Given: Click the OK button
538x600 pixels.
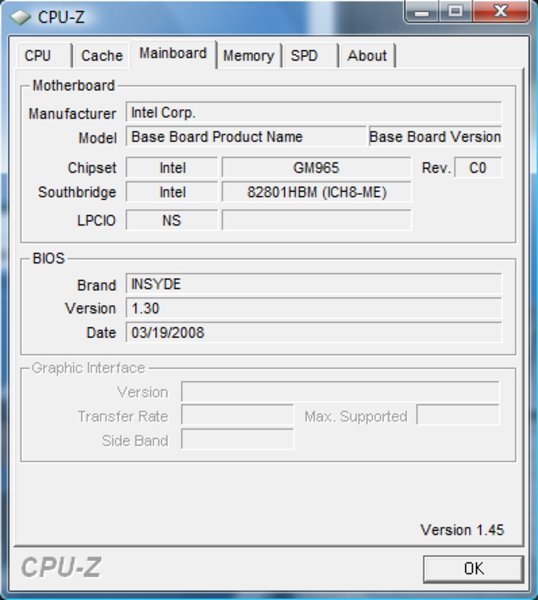Looking at the screenshot, I should [x=473, y=569].
